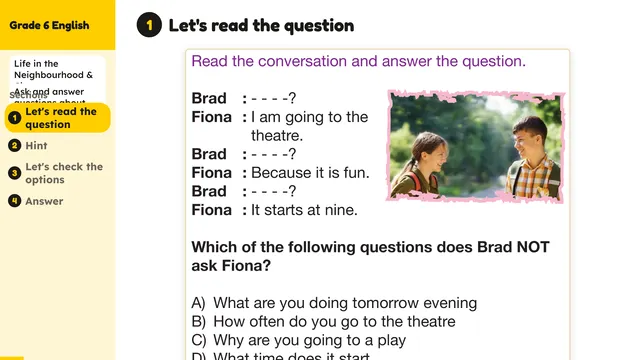Click the purple Read the conversation instruction
This screenshot has height=360, width=640.
[x=358, y=61]
